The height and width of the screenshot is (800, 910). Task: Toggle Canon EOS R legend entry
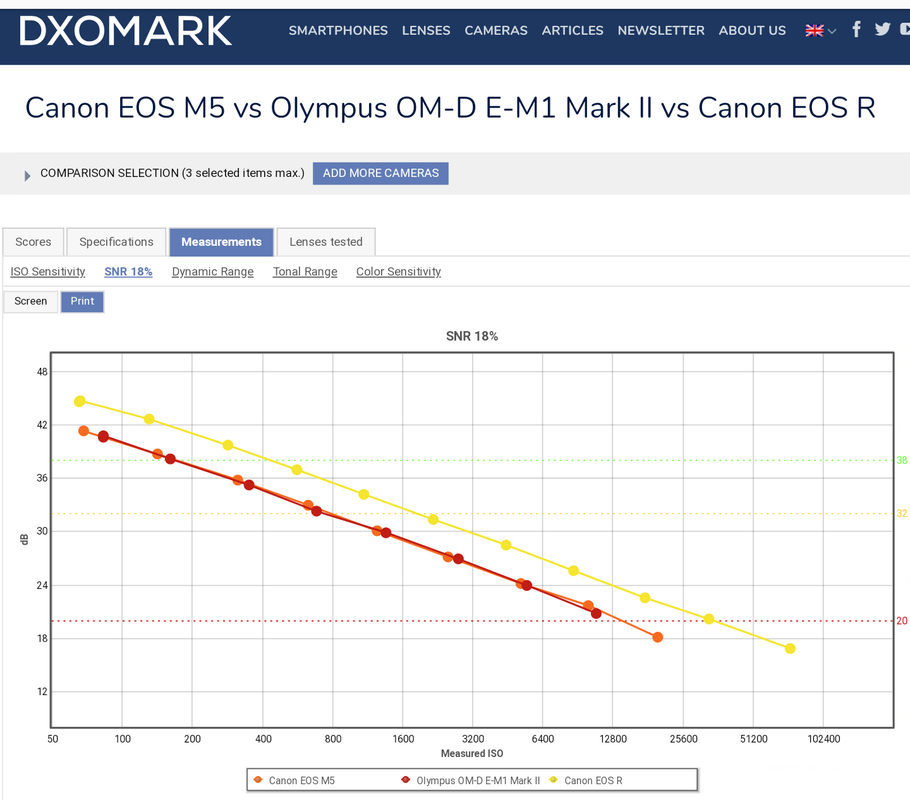point(586,780)
